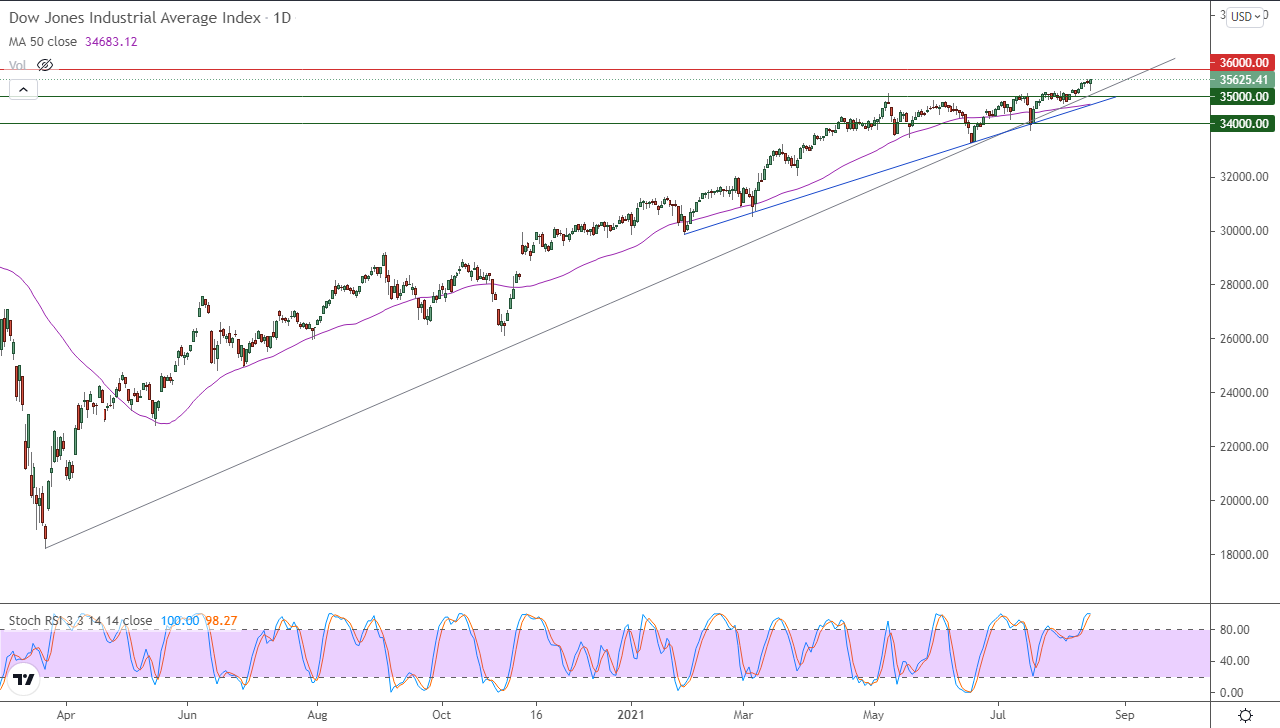The width and height of the screenshot is (1280, 728).
Task: Click the green 35000.00 price label
Action: 1241,97
